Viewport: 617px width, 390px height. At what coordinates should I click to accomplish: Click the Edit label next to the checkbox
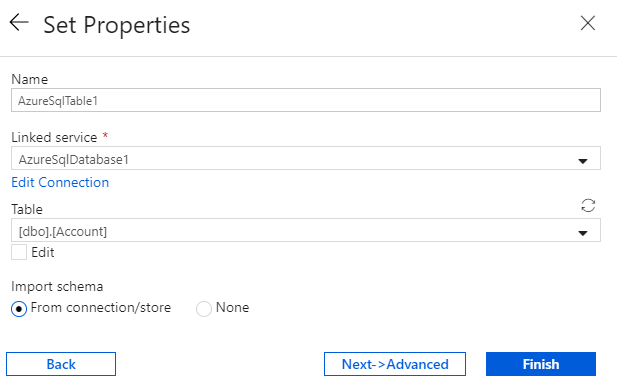42,252
